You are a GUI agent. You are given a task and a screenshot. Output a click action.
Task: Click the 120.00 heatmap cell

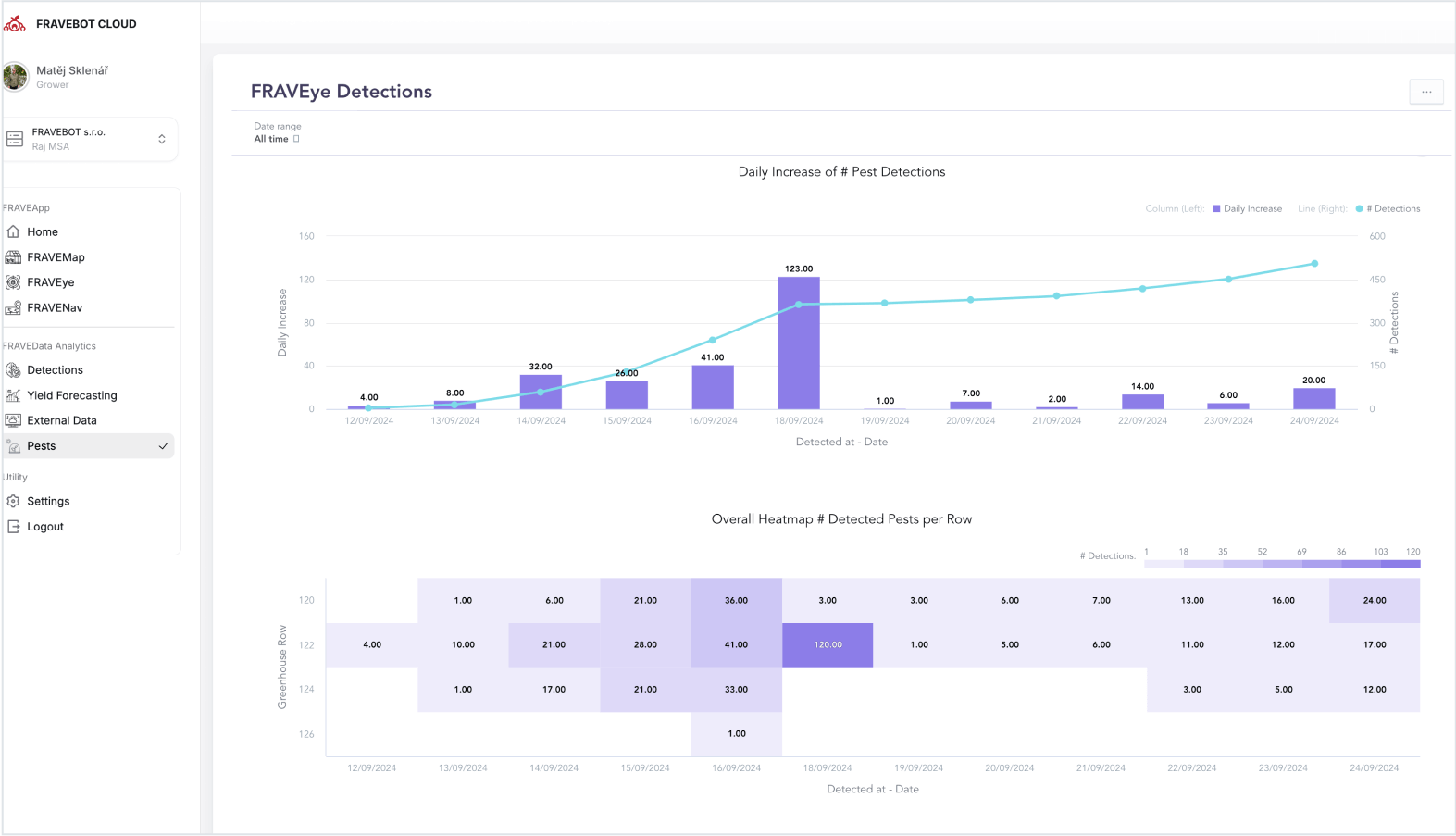(828, 645)
